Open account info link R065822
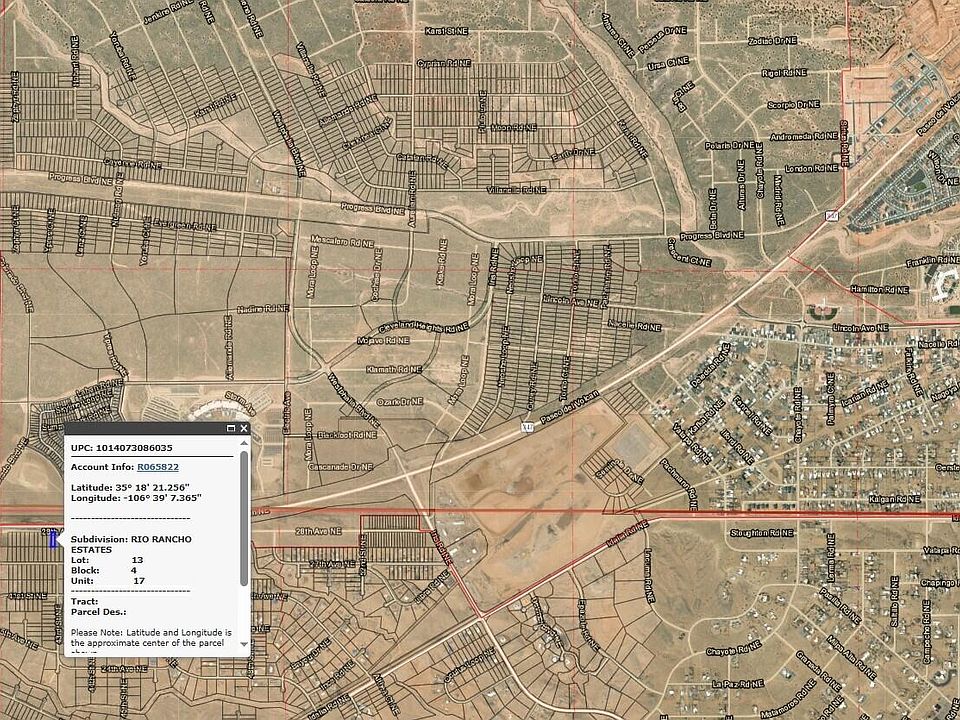This screenshot has width=960, height=720. coord(158,466)
